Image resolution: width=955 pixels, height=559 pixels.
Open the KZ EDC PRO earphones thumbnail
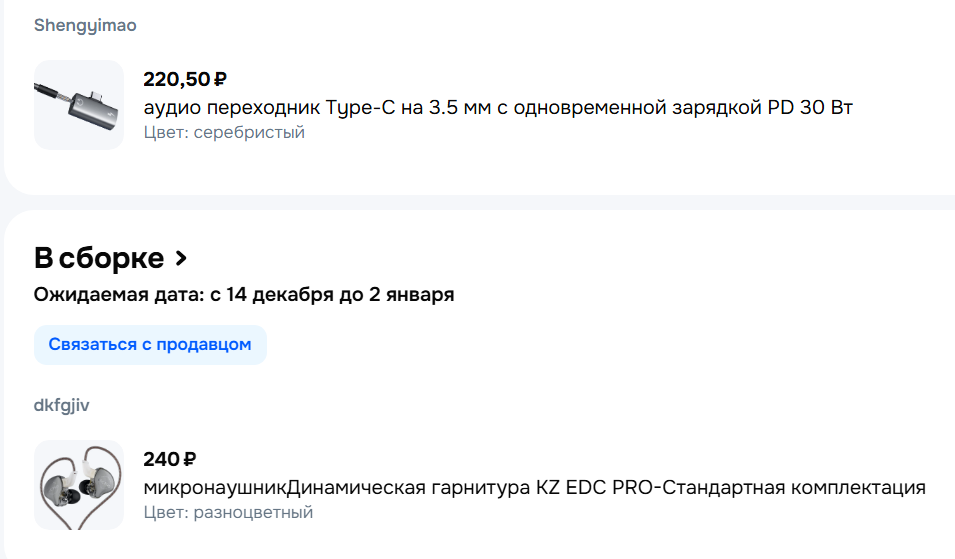click(78, 485)
